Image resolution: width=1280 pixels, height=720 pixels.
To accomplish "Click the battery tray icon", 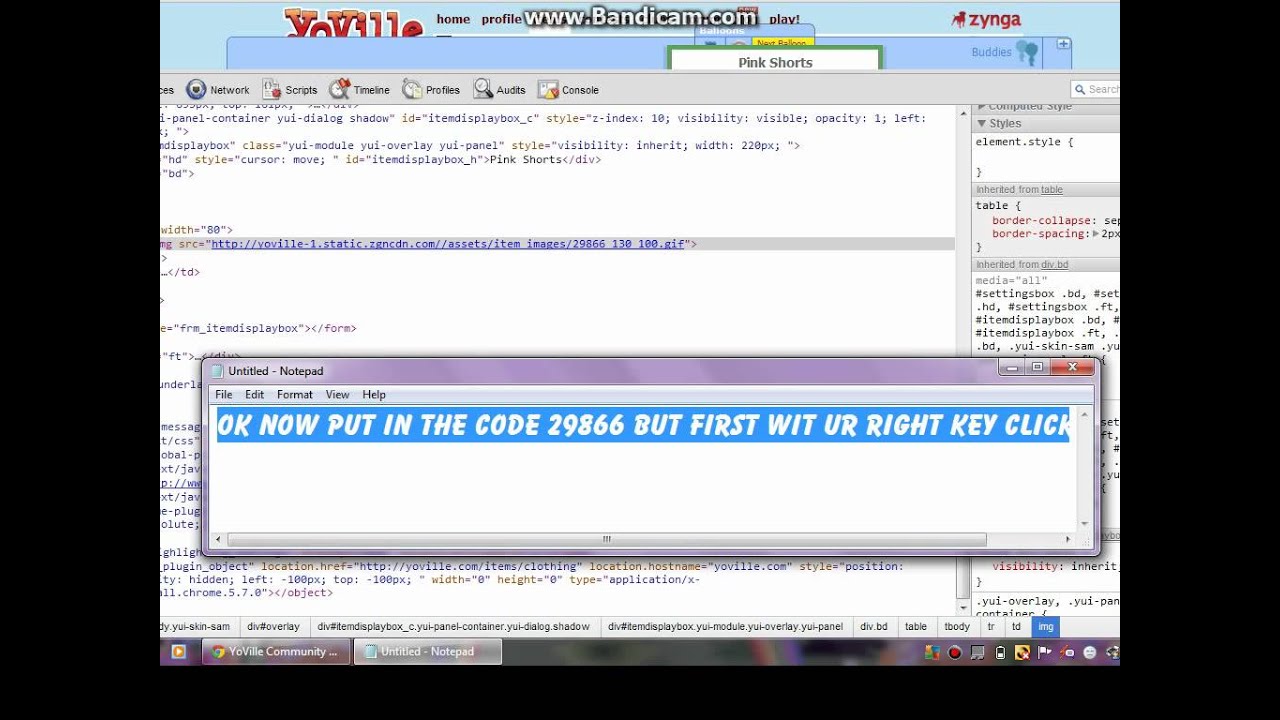I will click(1000, 653).
